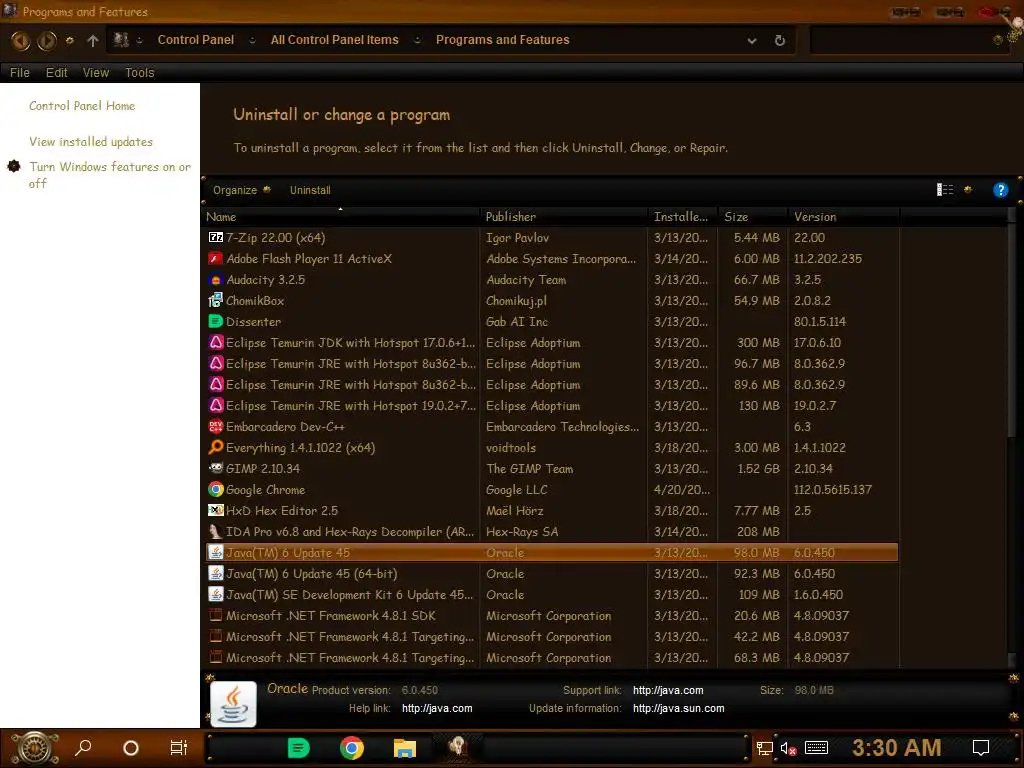Open the File menu

(20, 72)
